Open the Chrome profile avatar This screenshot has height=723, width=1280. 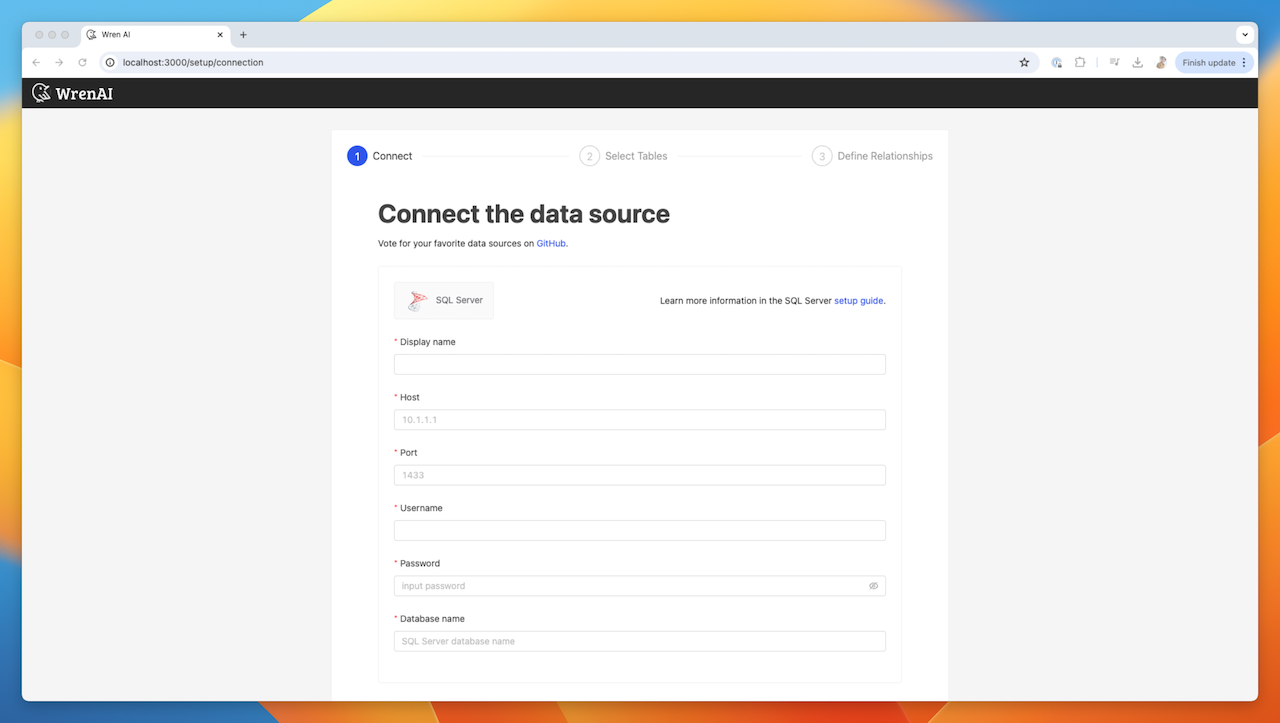coord(1161,62)
